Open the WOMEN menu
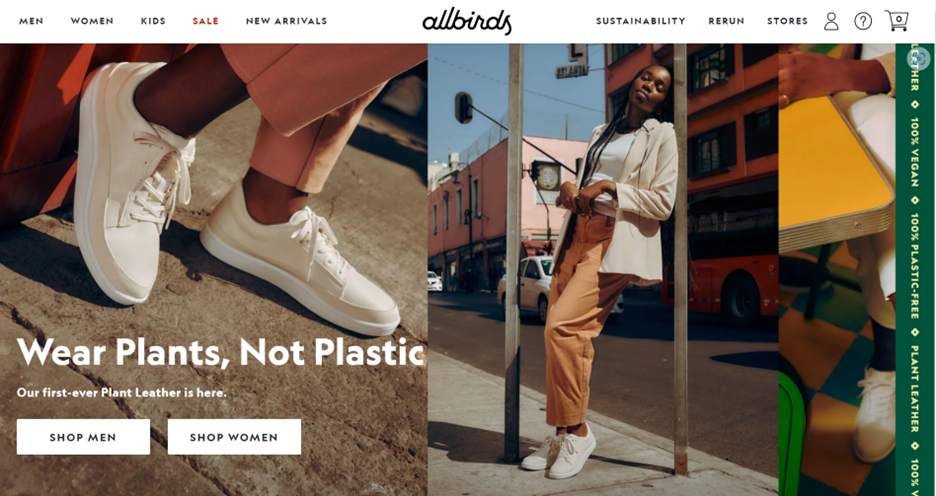The width and height of the screenshot is (936, 496). (x=92, y=21)
